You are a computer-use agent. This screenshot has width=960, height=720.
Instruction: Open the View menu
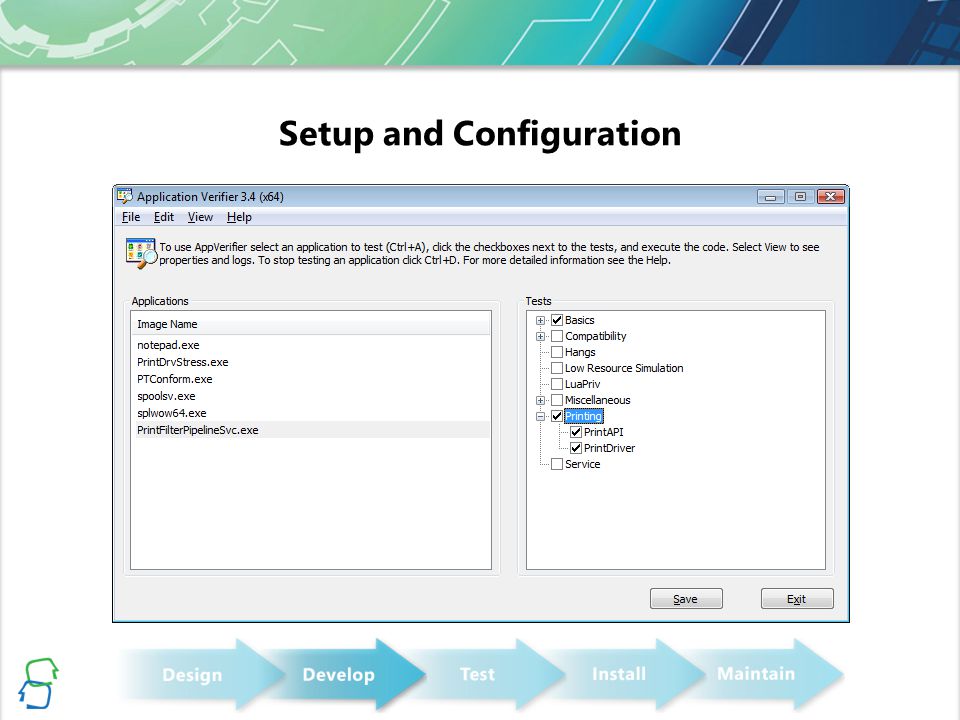tap(200, 217)
